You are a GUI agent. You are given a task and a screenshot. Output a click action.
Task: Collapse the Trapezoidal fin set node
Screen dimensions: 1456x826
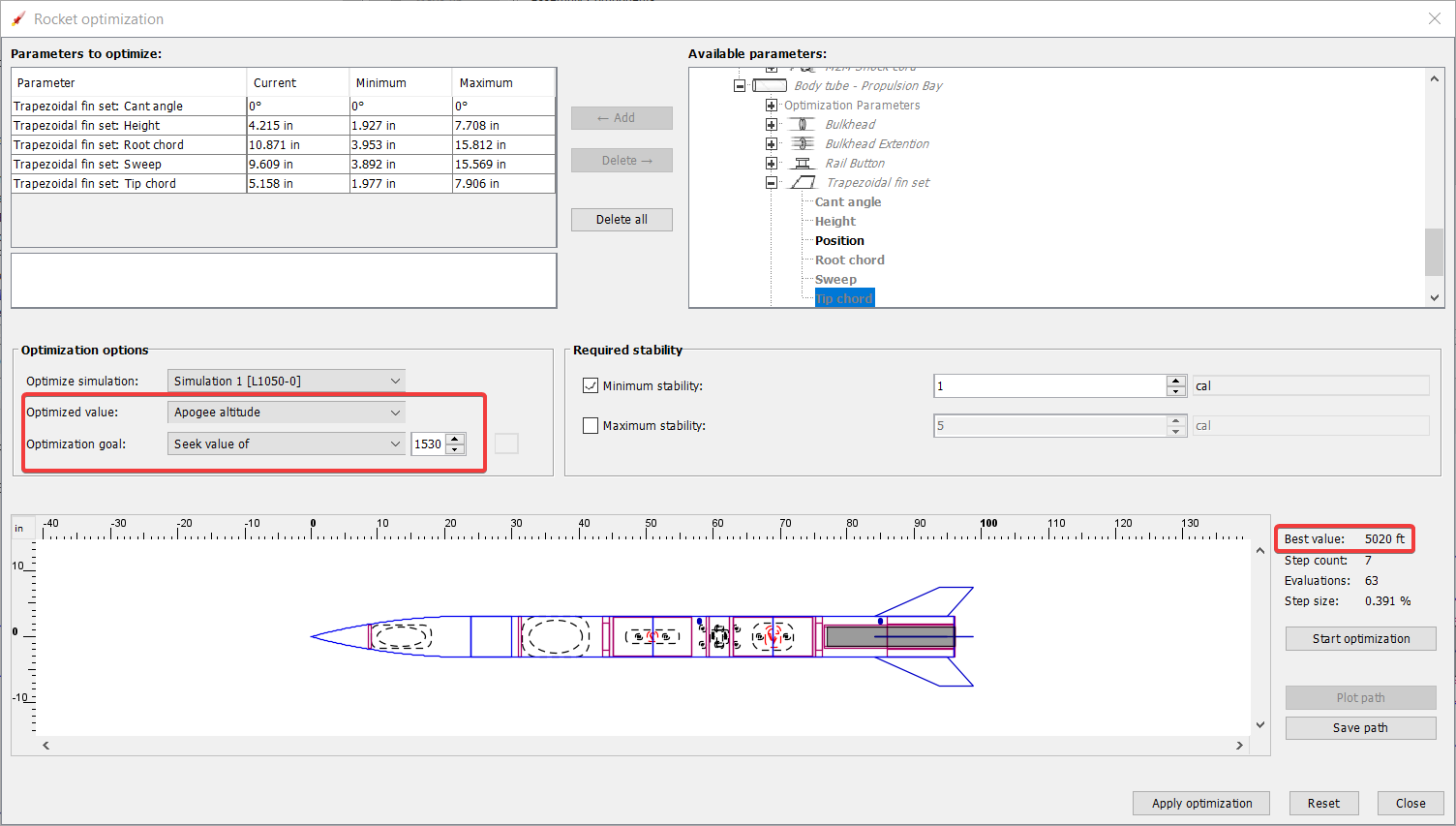(772, 182)
